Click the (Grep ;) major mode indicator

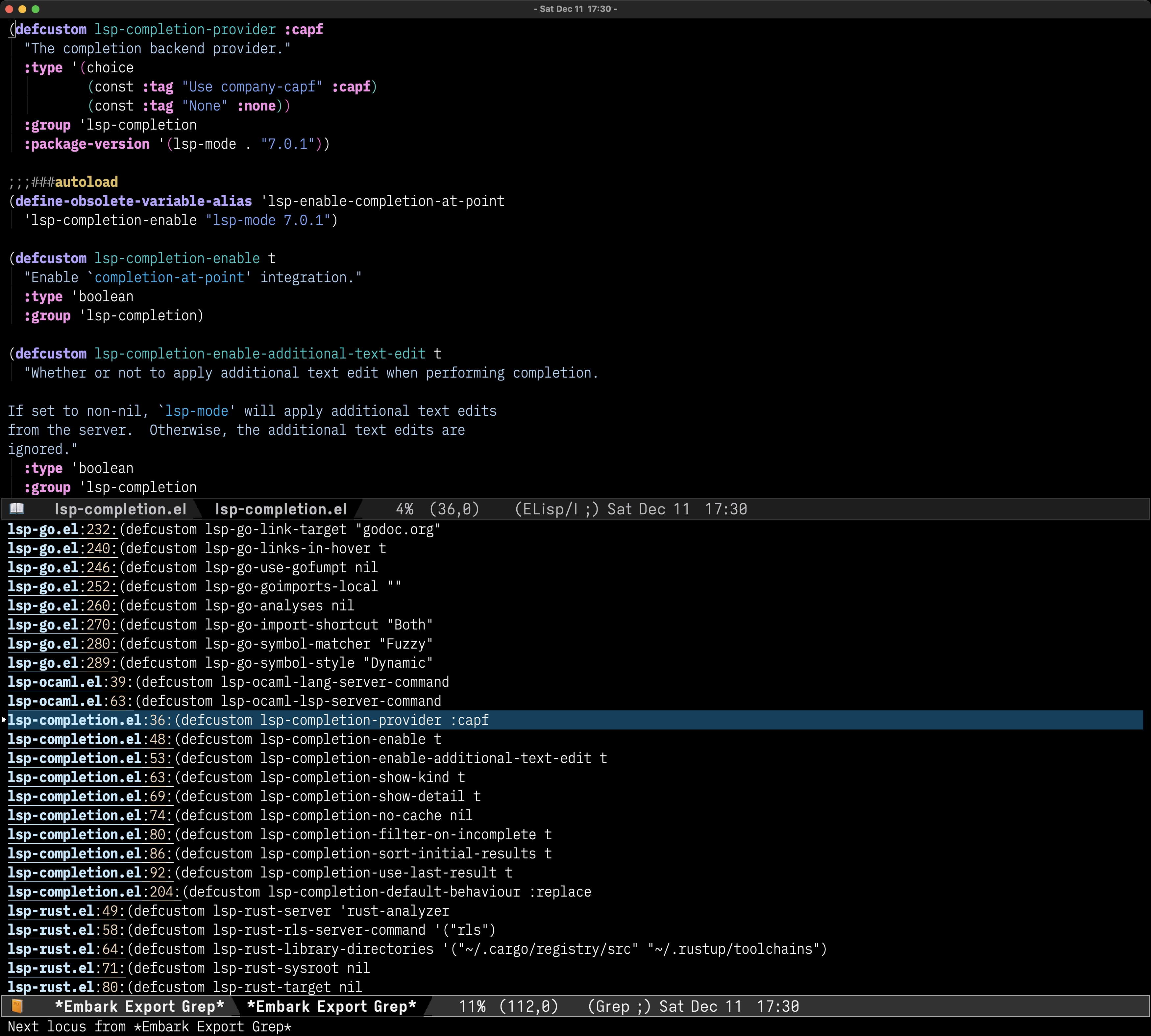(x=619, y=1006)
